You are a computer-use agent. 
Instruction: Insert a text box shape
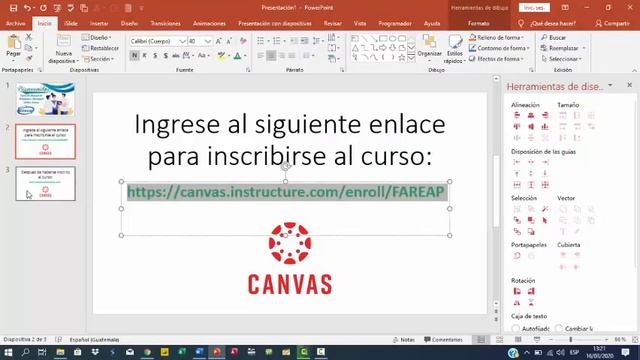click(355, 38)
